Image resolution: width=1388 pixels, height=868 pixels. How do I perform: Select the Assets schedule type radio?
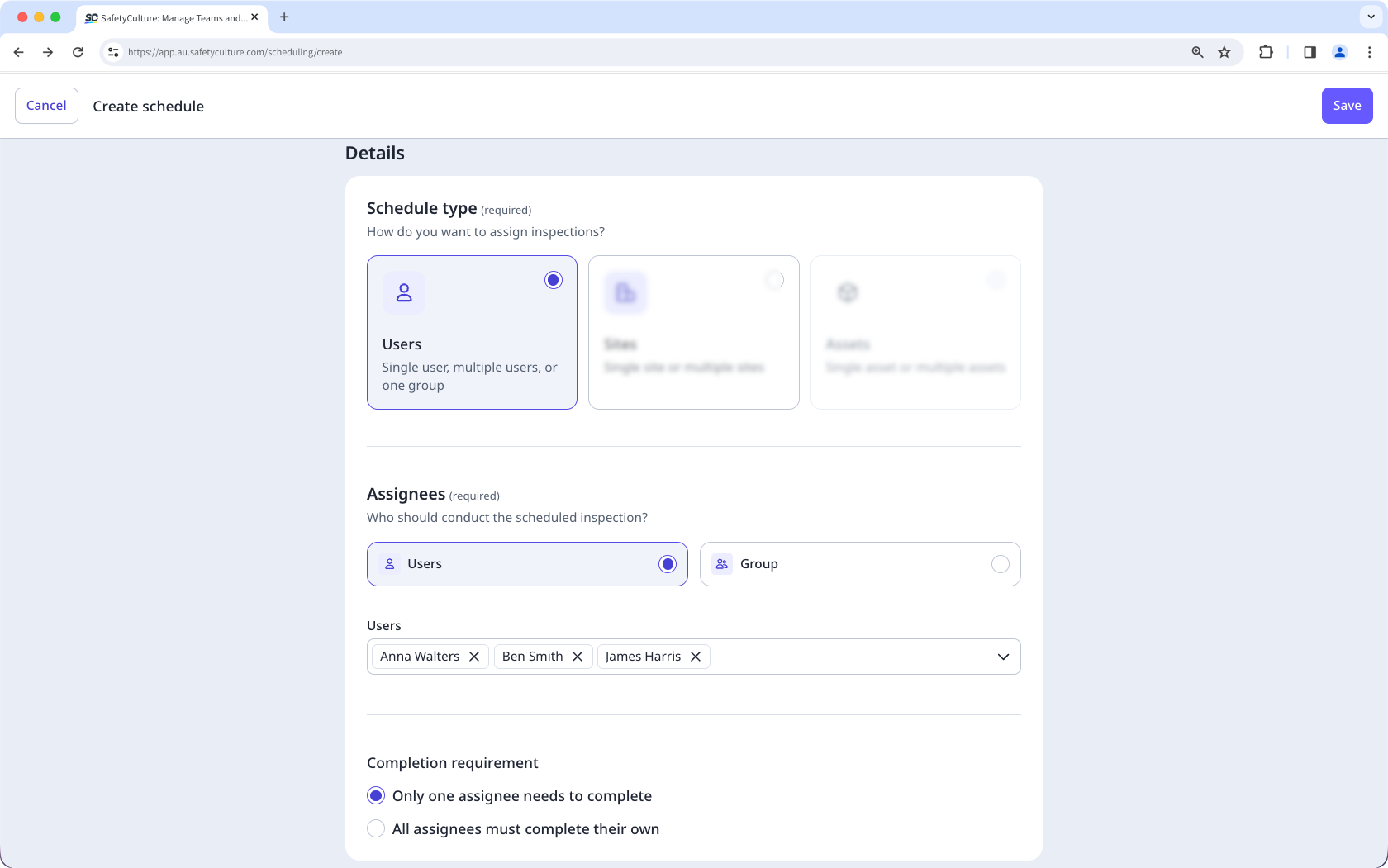(x=997, y=280)
